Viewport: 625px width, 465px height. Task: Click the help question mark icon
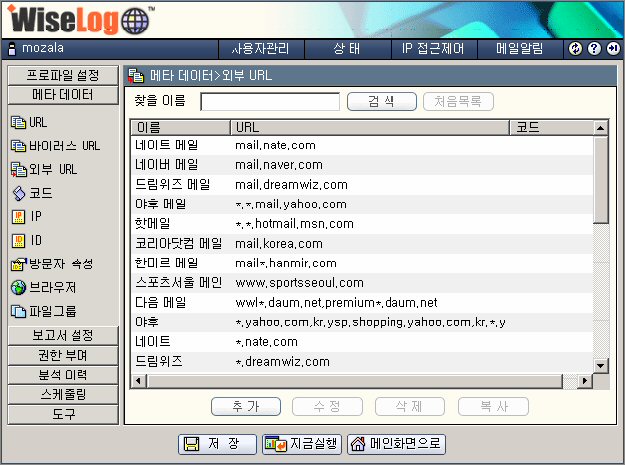click(594, 48)
